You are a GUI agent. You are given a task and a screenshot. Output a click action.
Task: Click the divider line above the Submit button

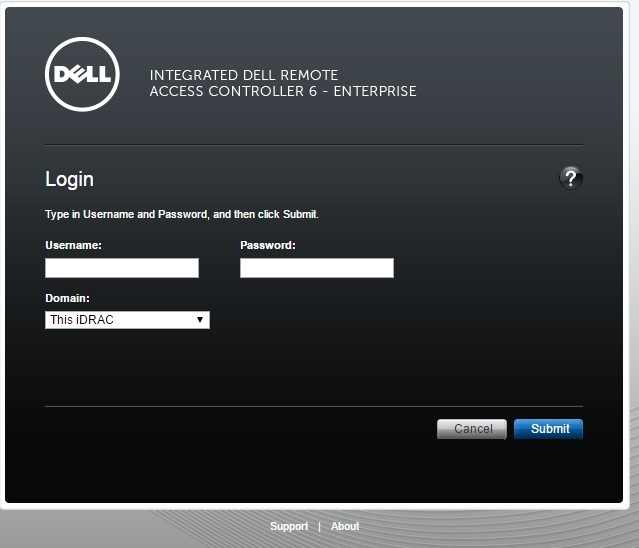pos(313,406)
